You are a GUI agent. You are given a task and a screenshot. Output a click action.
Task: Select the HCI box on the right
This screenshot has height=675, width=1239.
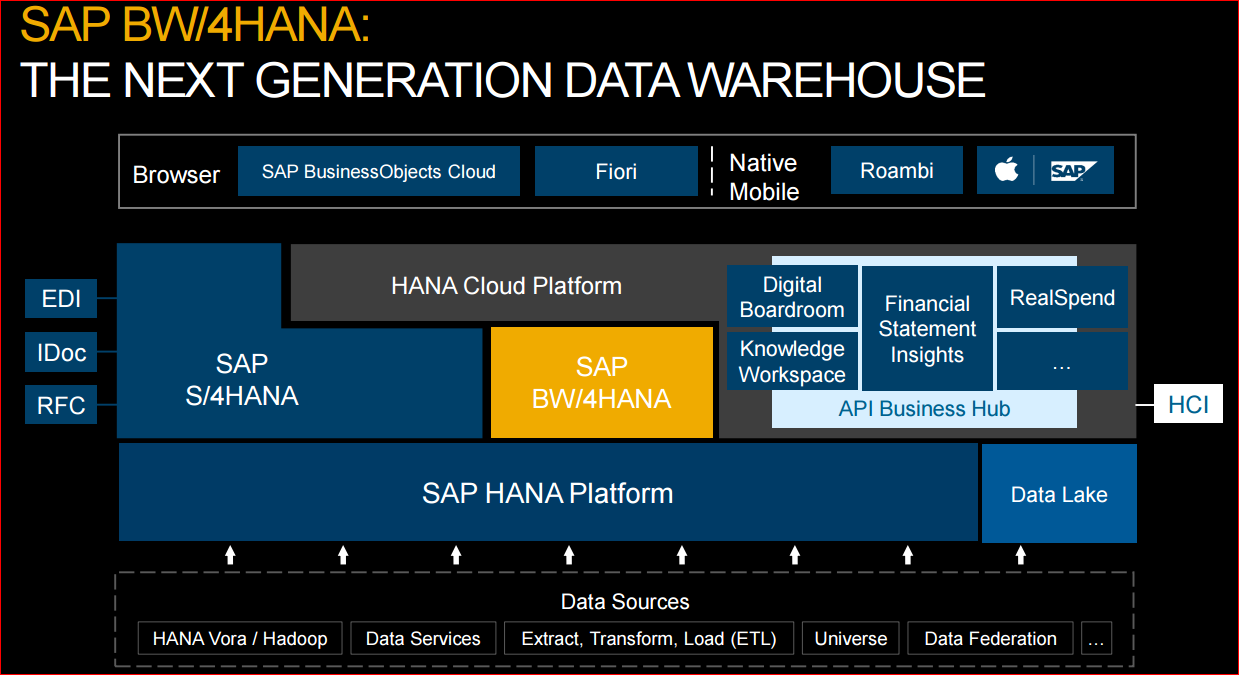coord(1188,404)
